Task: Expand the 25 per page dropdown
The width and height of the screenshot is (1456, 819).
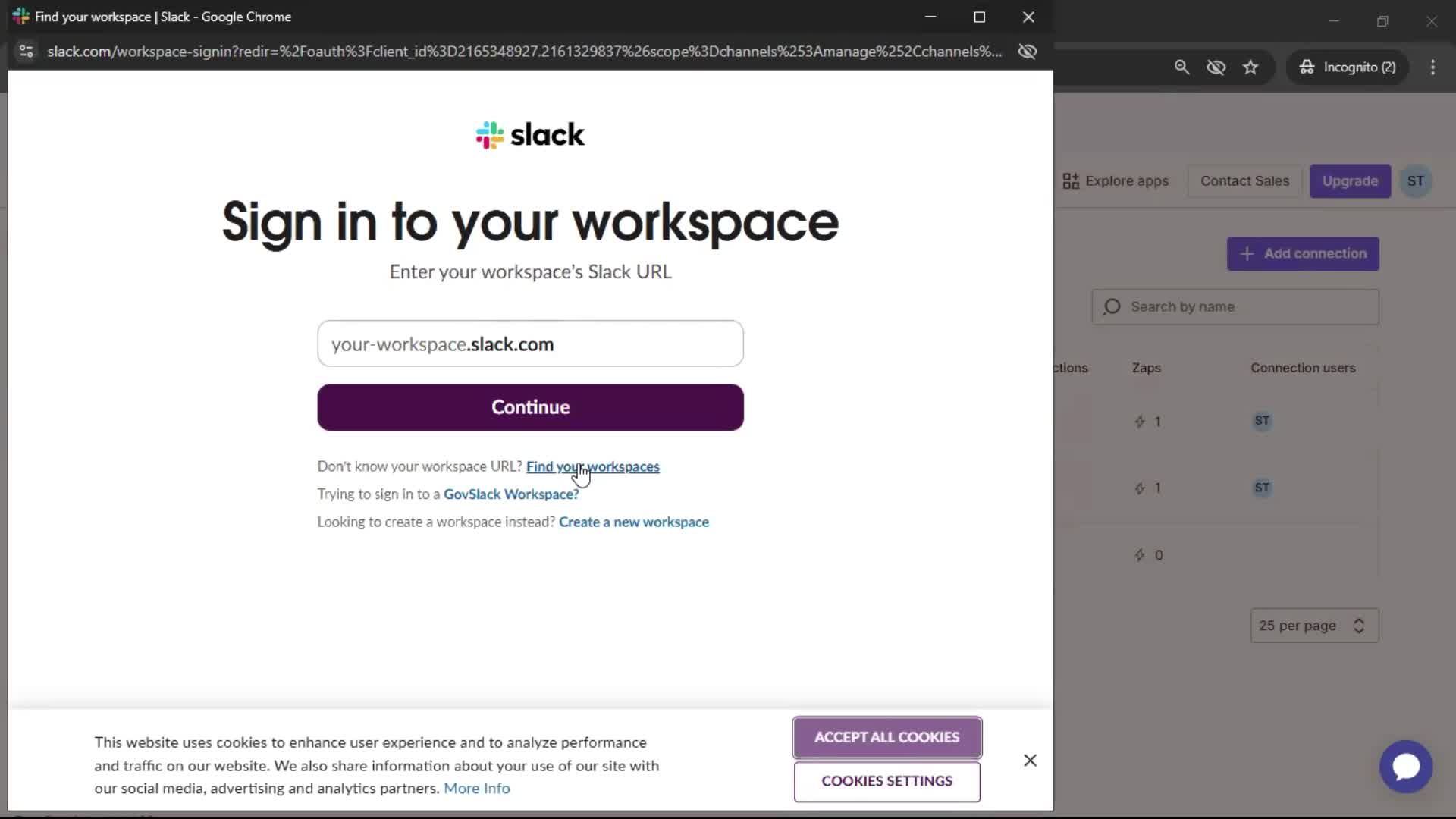Action: tap(1314, 626)
